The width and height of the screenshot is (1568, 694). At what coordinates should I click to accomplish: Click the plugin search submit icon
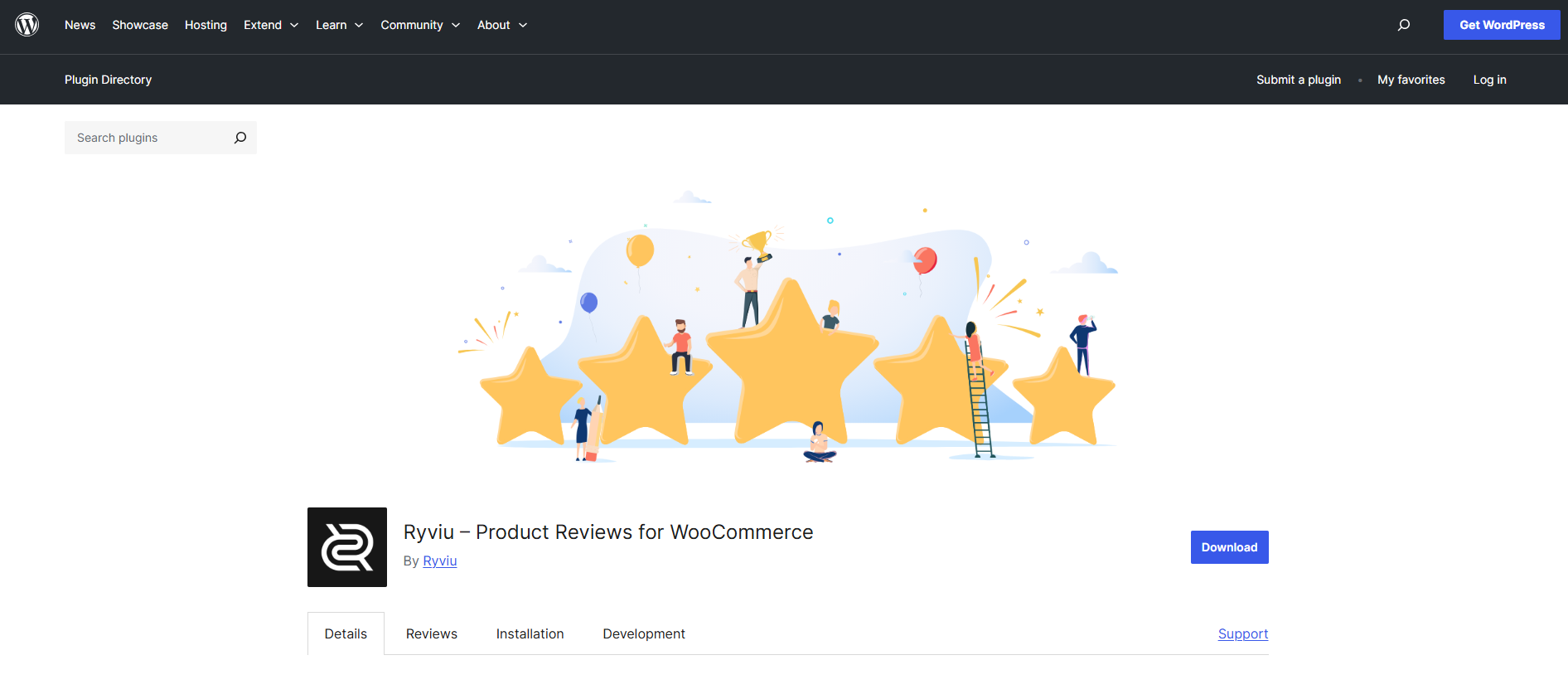click(x=240, y=138)
